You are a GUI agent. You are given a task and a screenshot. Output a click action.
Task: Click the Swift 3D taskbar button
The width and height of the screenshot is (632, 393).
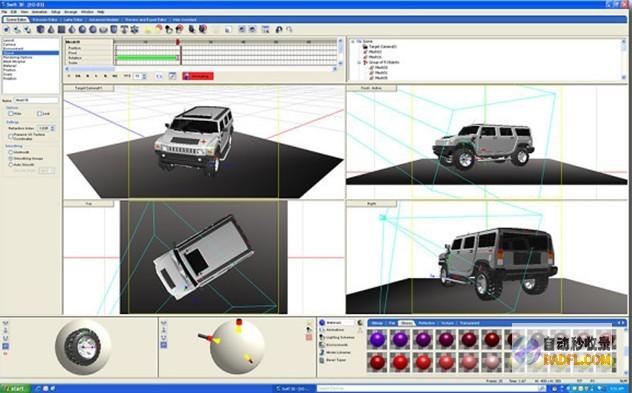tap(293, 389)
